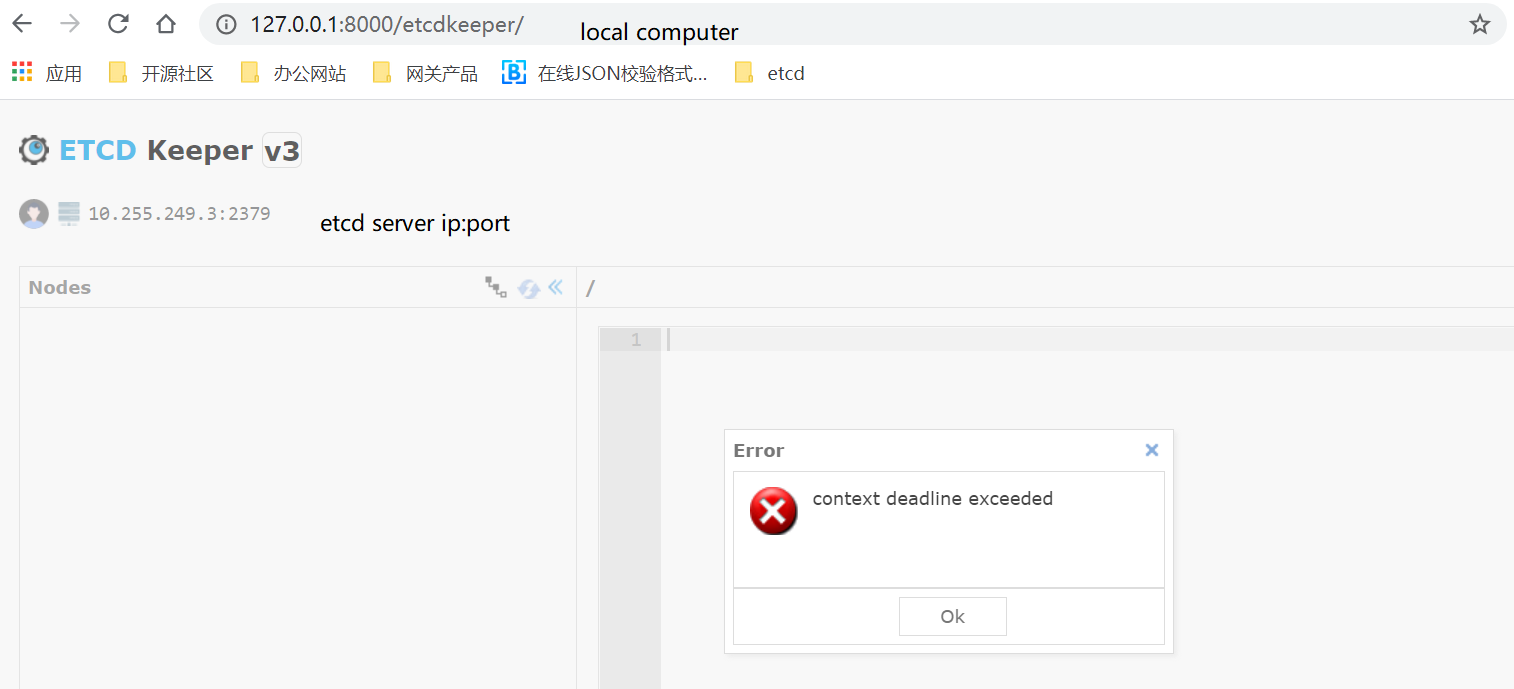Open the browser home page
The height and width of the screenshot is (689, 1514).
point(166,24)
